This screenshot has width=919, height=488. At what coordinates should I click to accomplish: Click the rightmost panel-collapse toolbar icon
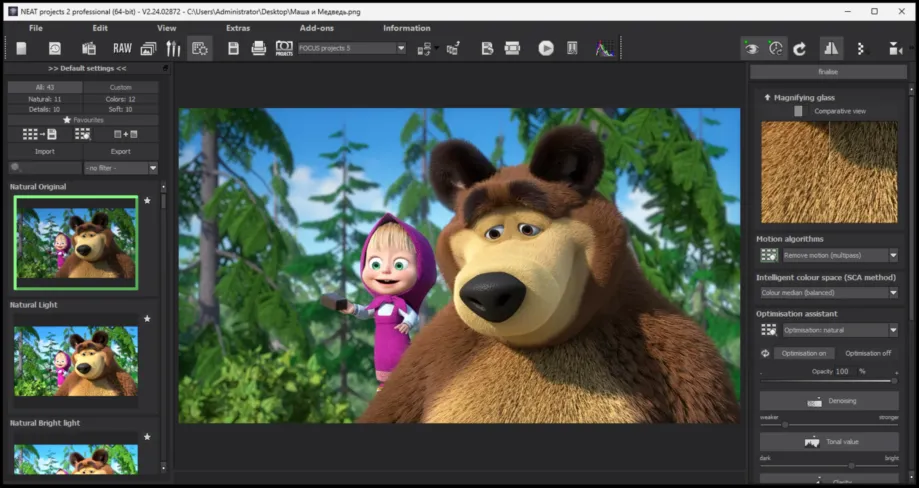(x=895, y=49)
